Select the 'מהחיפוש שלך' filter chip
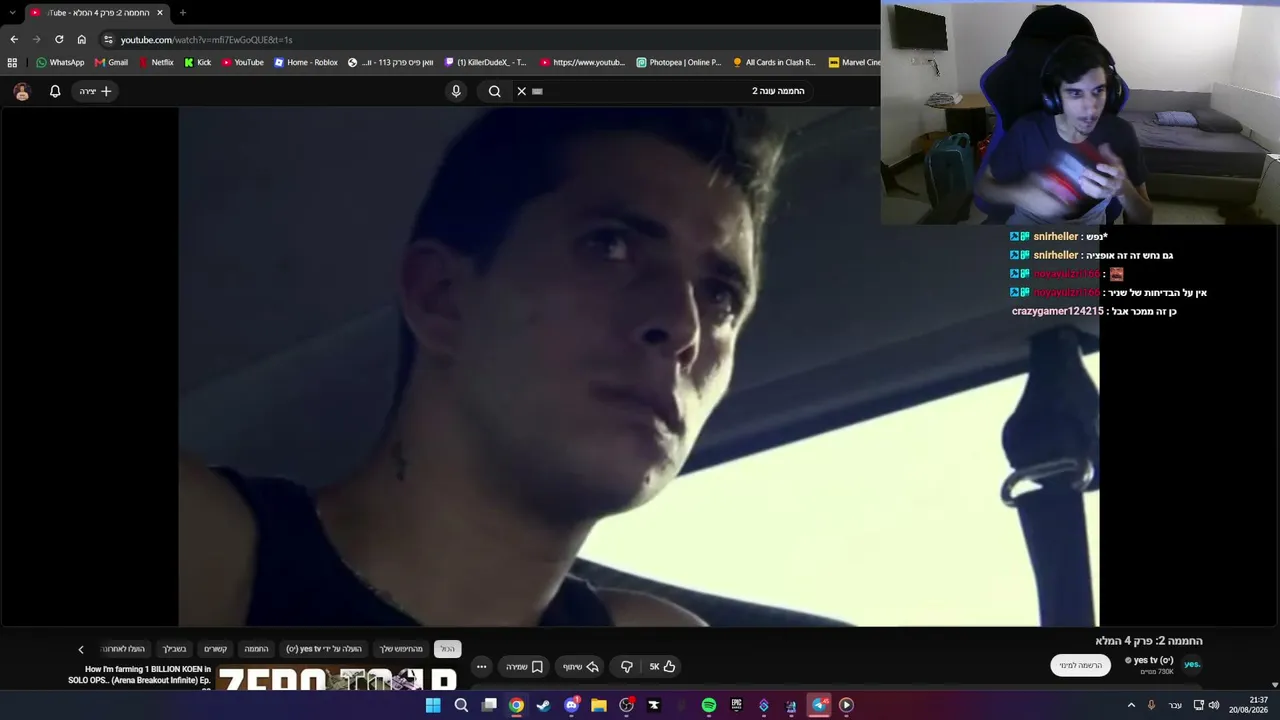Viewport: 1280px width, 720px height. click(x=401, y=649)
